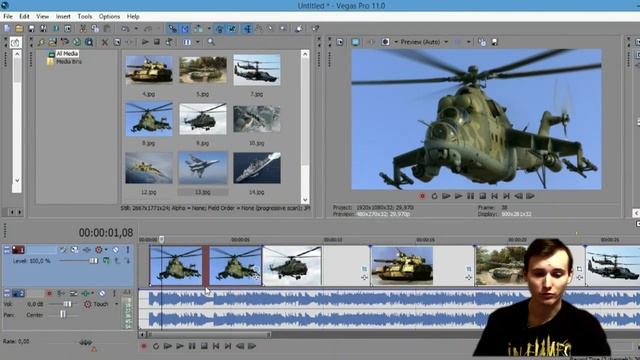Open video track automation settings dropdown
The width and height of the screenshot is (640, 360).
(106, 249)
